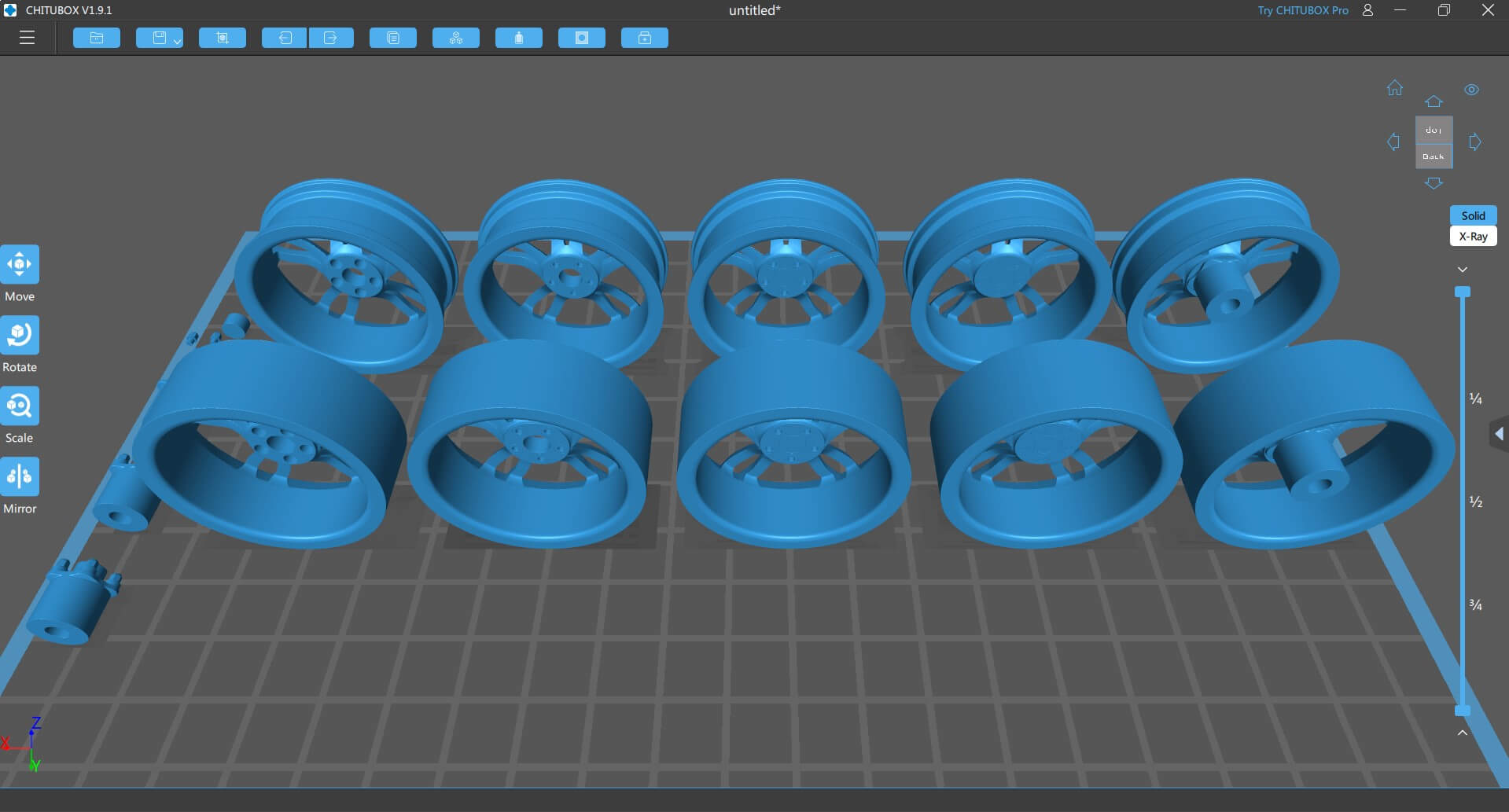Viewport: 1509px width, 812px height.
Task: Click the hollow model toolbar icon
Action: 582,38
